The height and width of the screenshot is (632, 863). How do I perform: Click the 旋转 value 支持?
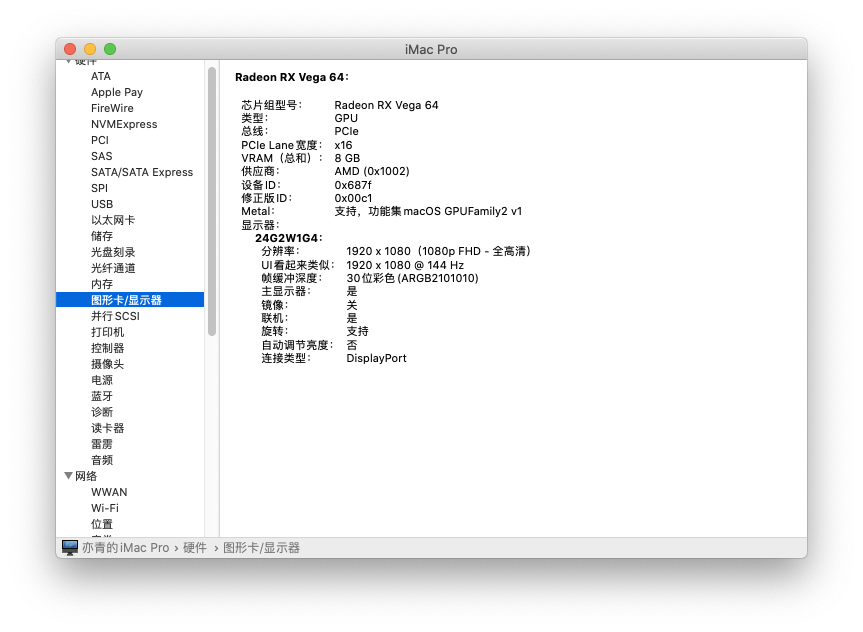[x=357, y=331]
